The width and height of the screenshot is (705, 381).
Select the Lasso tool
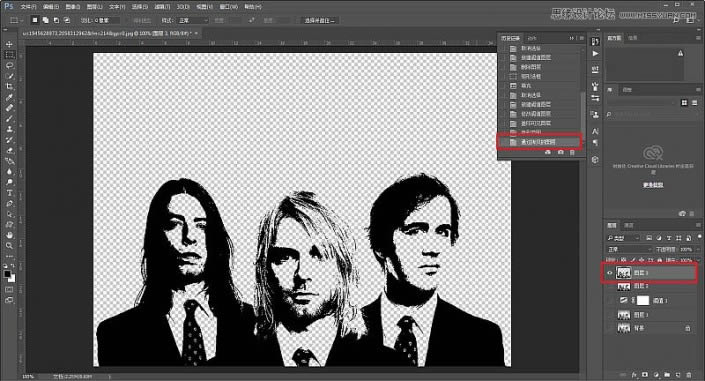(9, 66)
